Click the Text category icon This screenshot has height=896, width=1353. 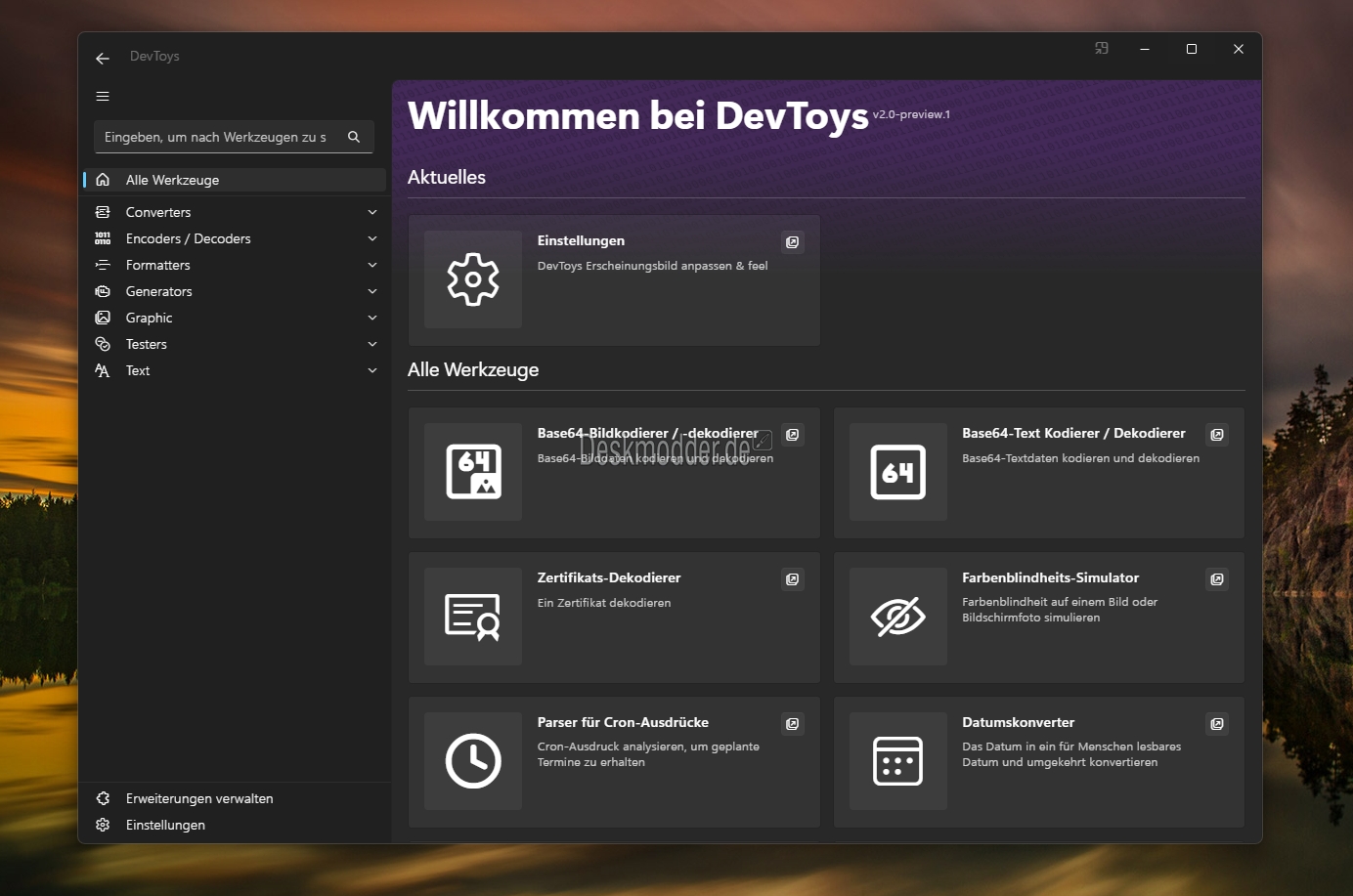103,370
